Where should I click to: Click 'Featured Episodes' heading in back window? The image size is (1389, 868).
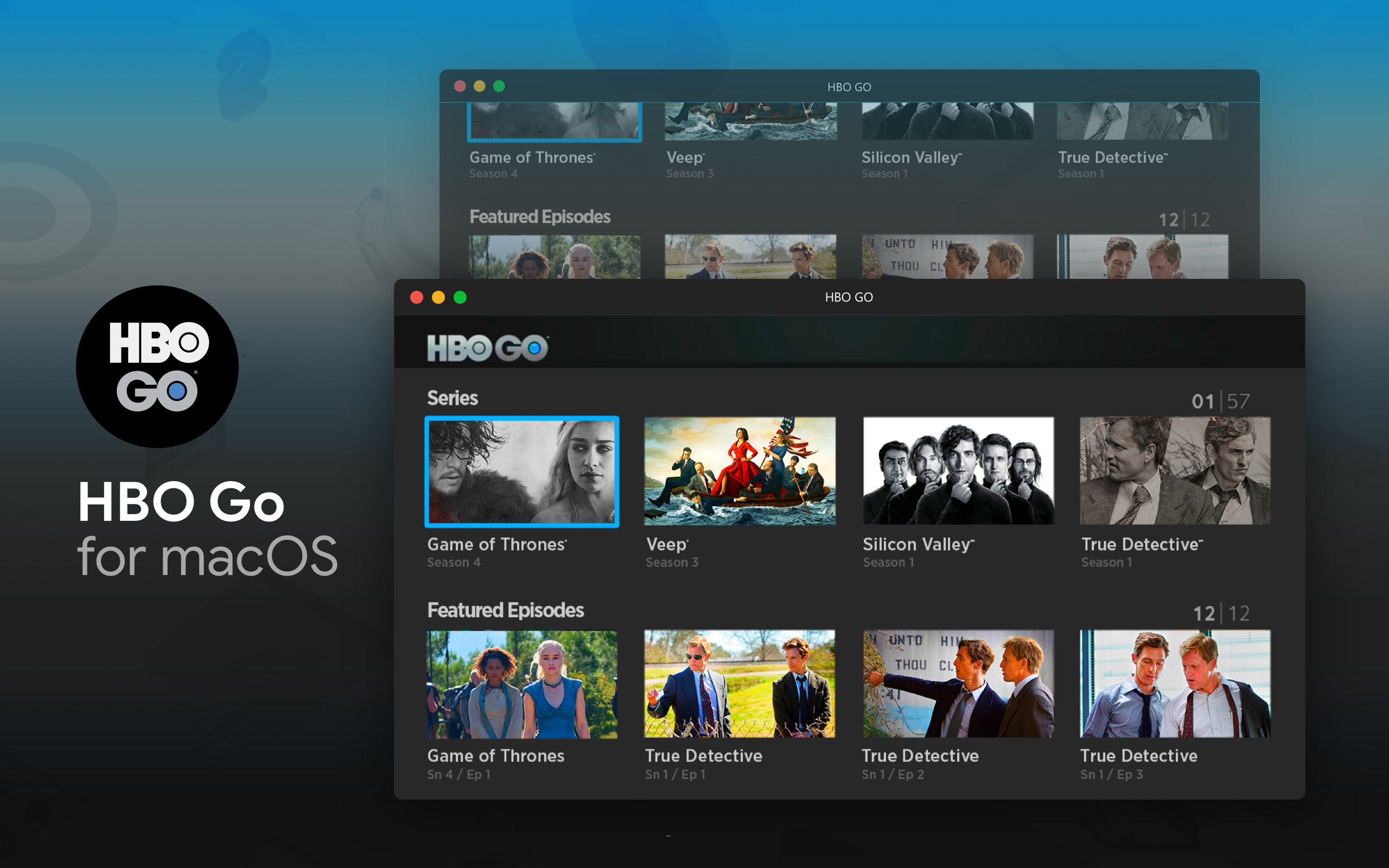pos(539,217)
